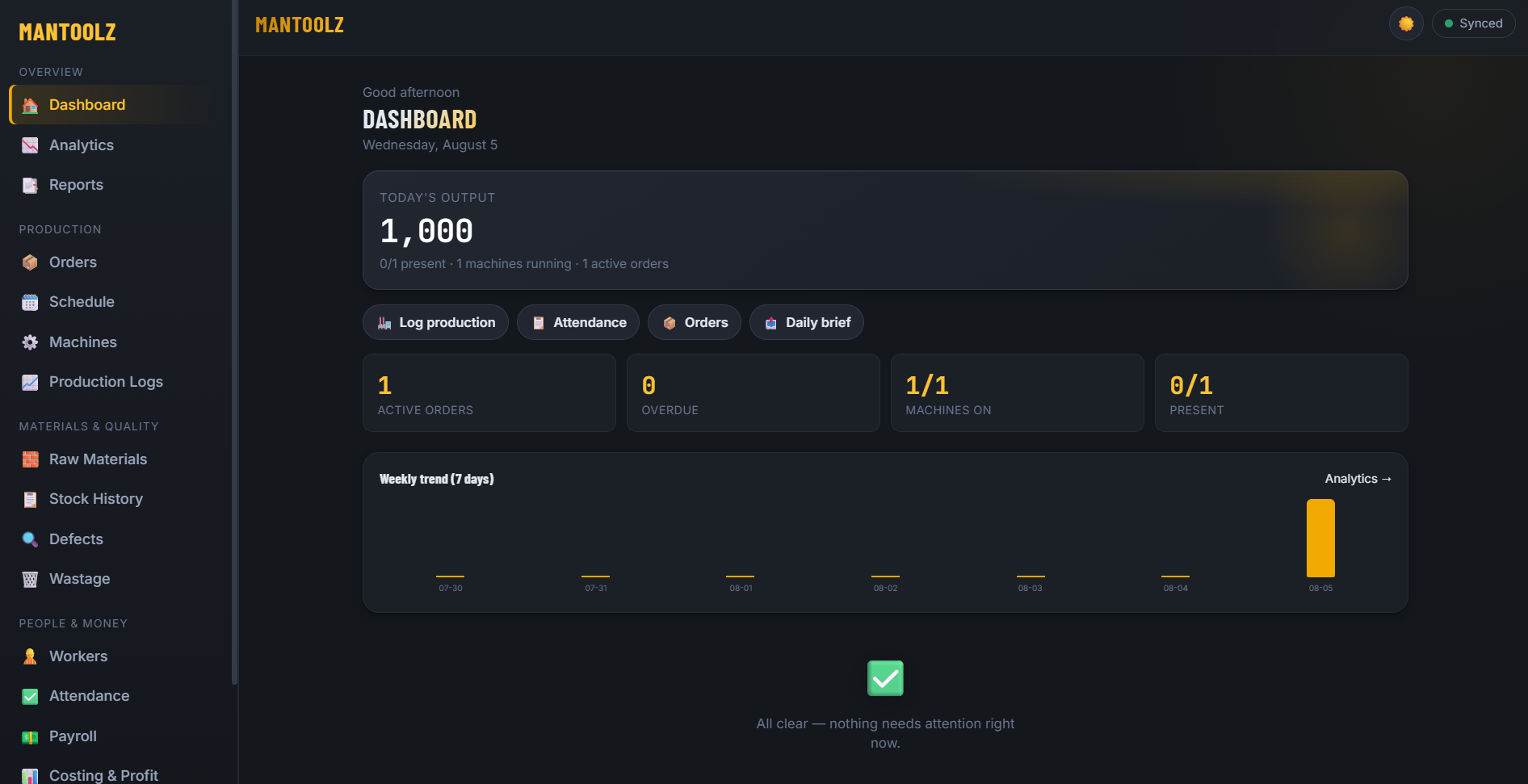Open Machines in the sidebar
The width and height of the screenshot is (1528, 784).
pyautogui.click(x=114, y=342)
